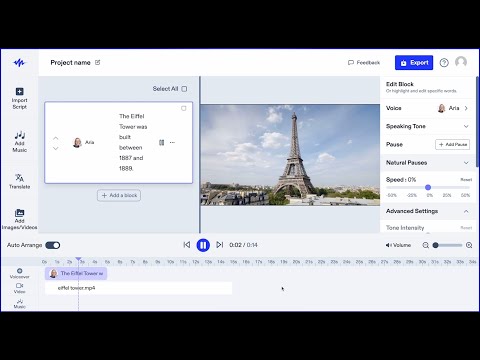
Task: Select the eiffel tower.mp4 video clip
Action: pos(139,288)
